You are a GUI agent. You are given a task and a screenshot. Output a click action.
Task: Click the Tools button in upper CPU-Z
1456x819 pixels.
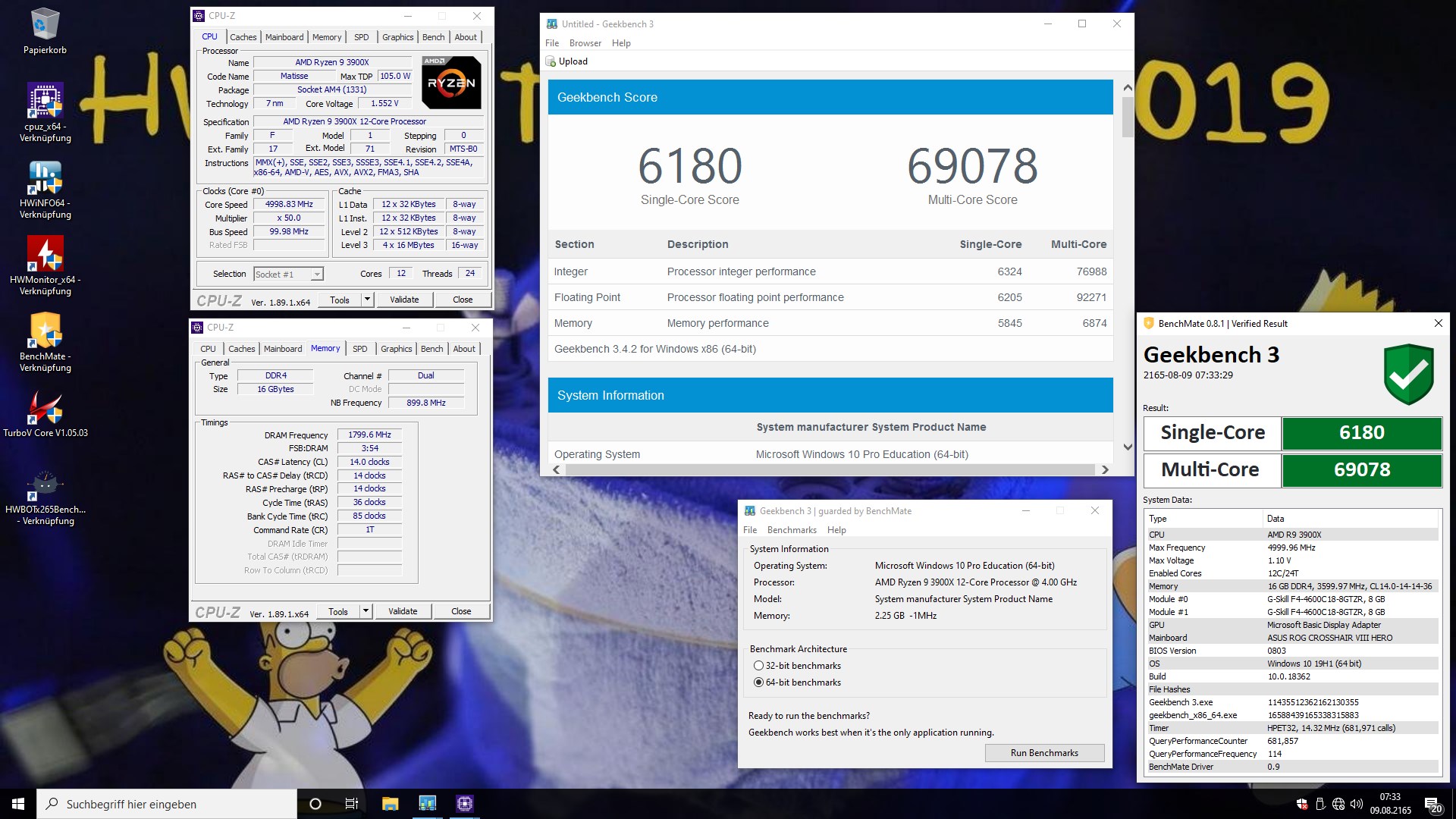(x=340, y=300)
